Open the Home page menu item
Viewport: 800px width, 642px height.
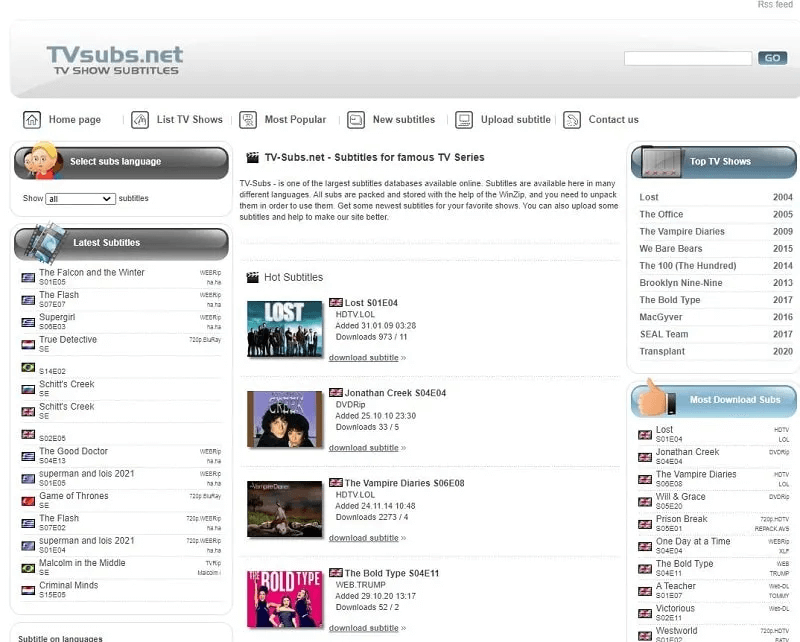pyautogui.click(x=74, y=119)
